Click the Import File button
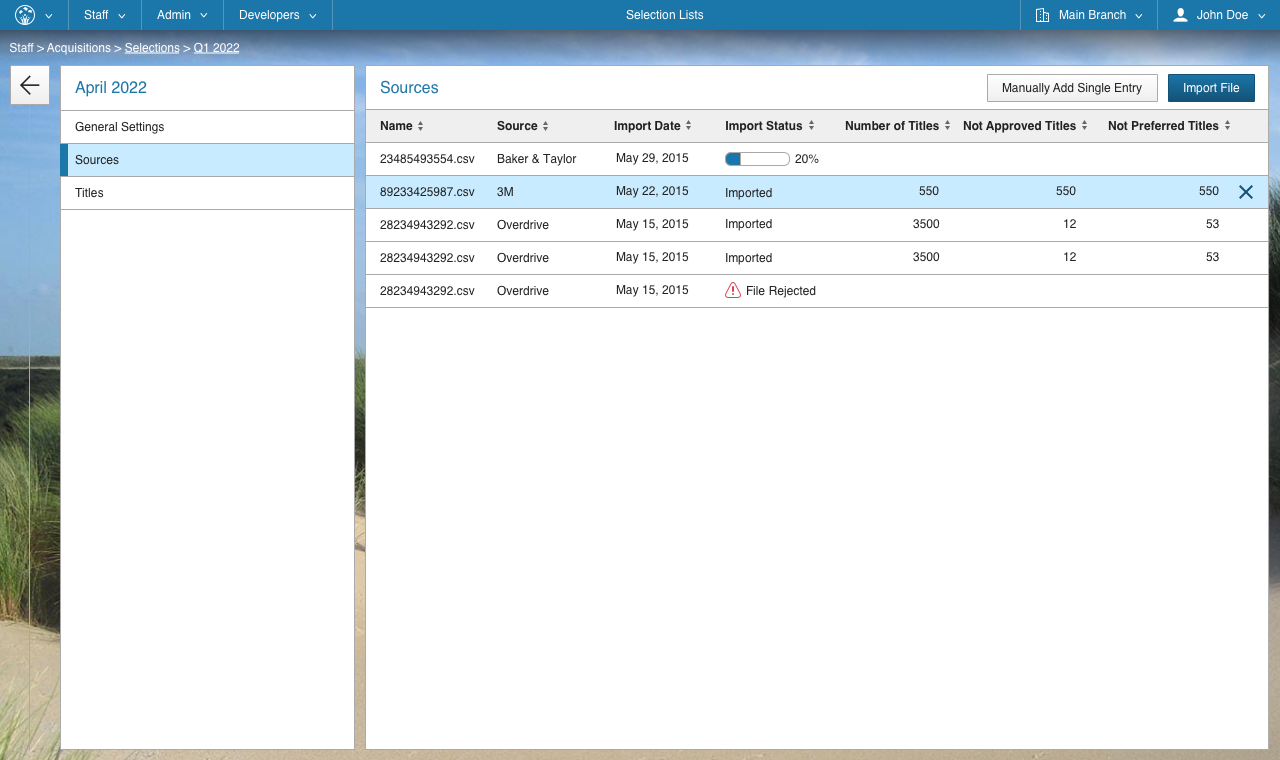Screen dimensions: 1280x760 (1210, 88)
